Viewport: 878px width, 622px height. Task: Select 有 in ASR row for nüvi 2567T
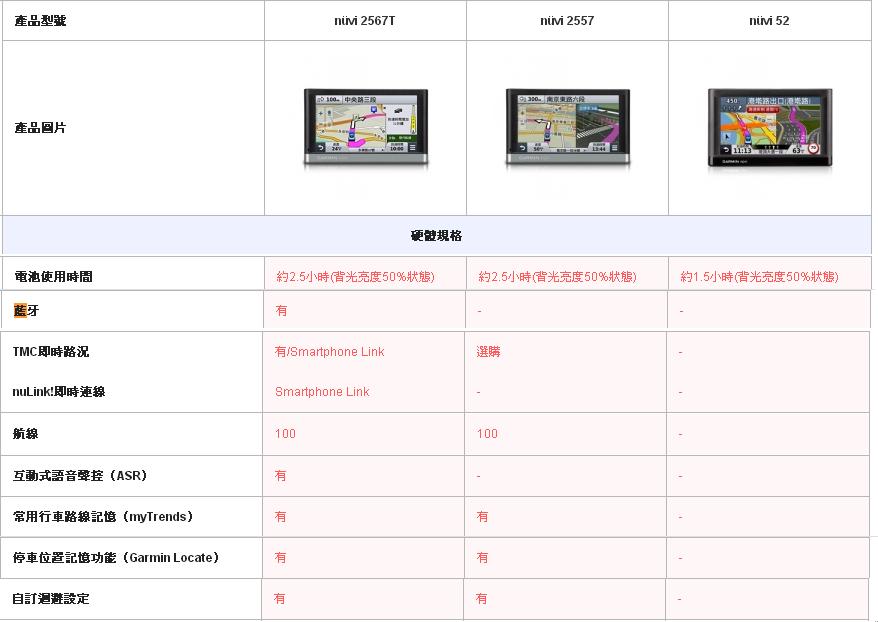click(x=281, y=475)
